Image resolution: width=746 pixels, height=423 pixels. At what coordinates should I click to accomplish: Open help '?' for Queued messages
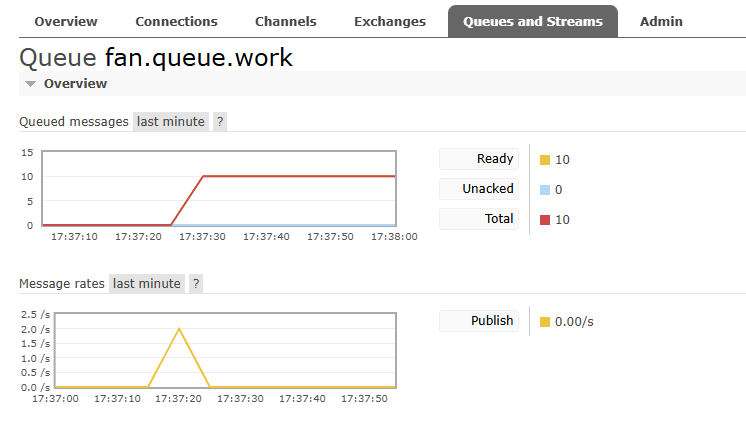[220, 122]
